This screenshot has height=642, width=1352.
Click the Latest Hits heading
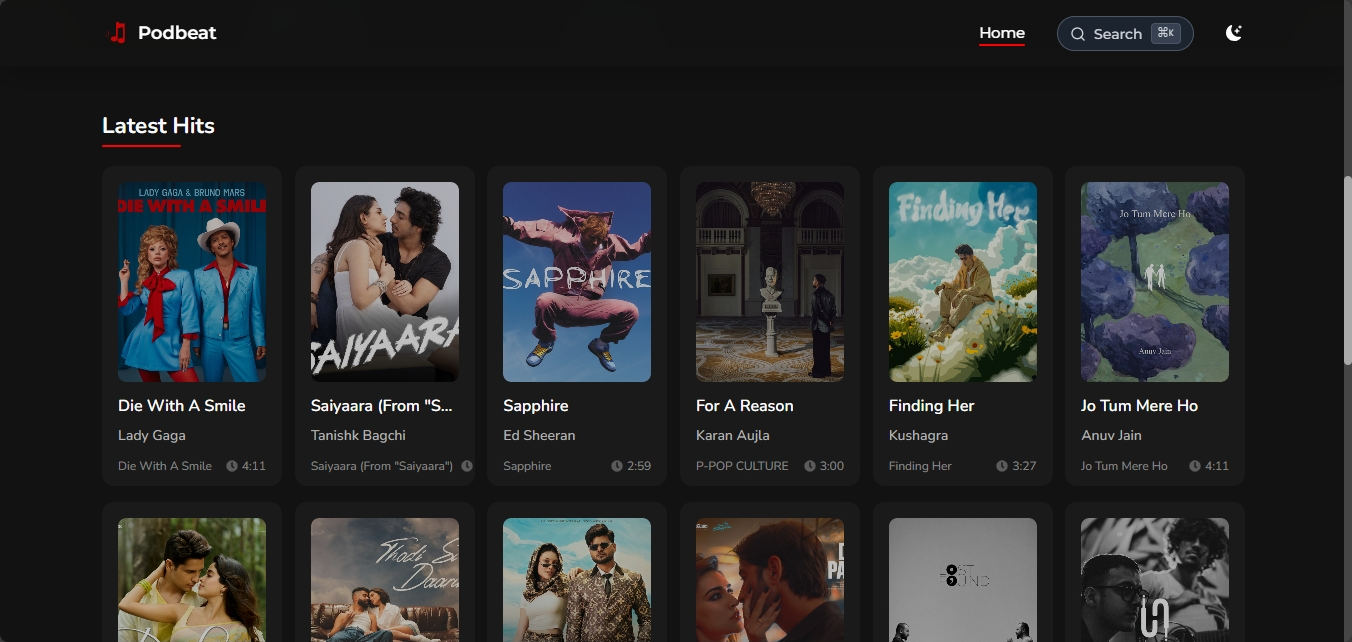158,126
